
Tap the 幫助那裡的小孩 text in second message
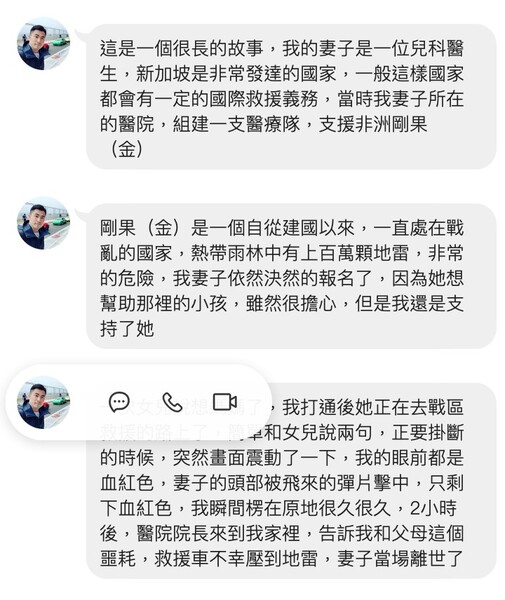click(x=164, y=303)
